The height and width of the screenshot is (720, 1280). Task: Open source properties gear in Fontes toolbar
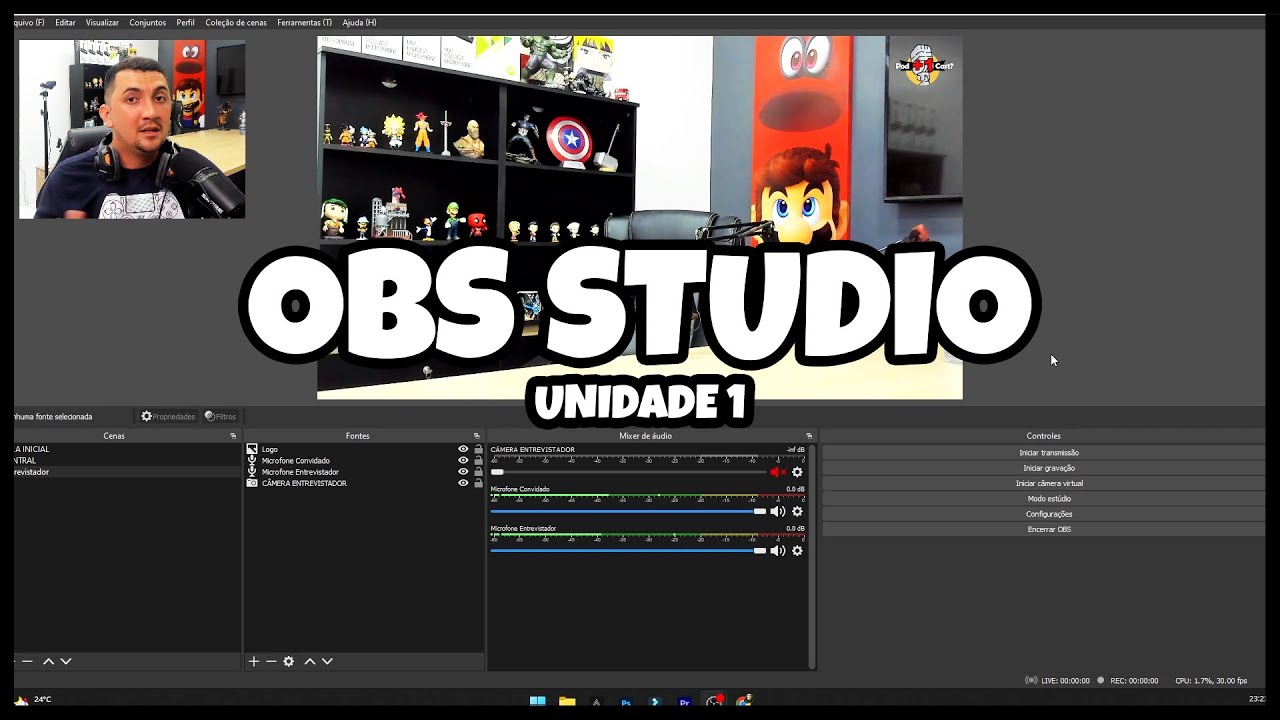(x=289, y=661)
